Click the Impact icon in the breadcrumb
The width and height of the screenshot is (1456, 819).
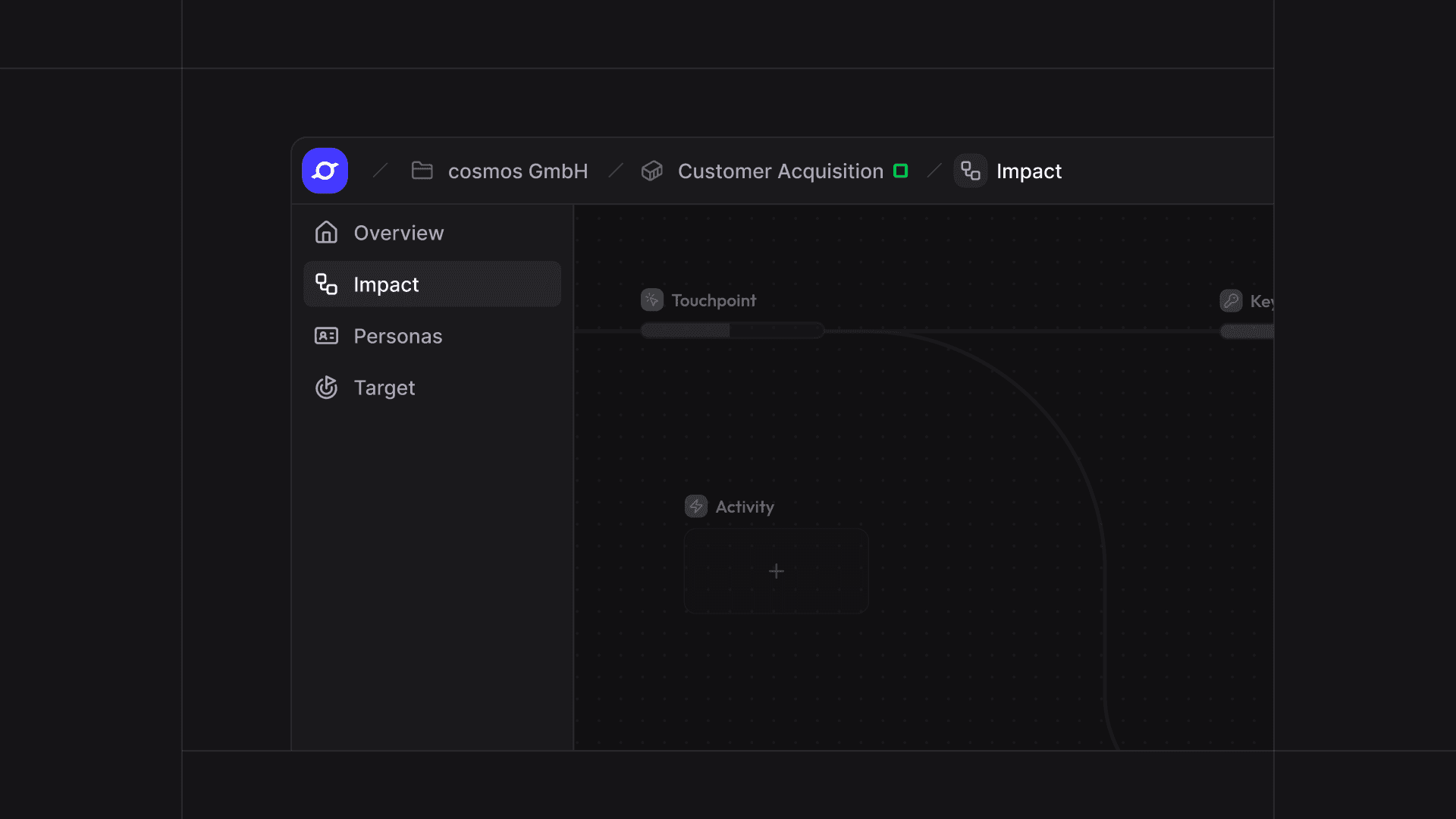click(x=971, y=171)
